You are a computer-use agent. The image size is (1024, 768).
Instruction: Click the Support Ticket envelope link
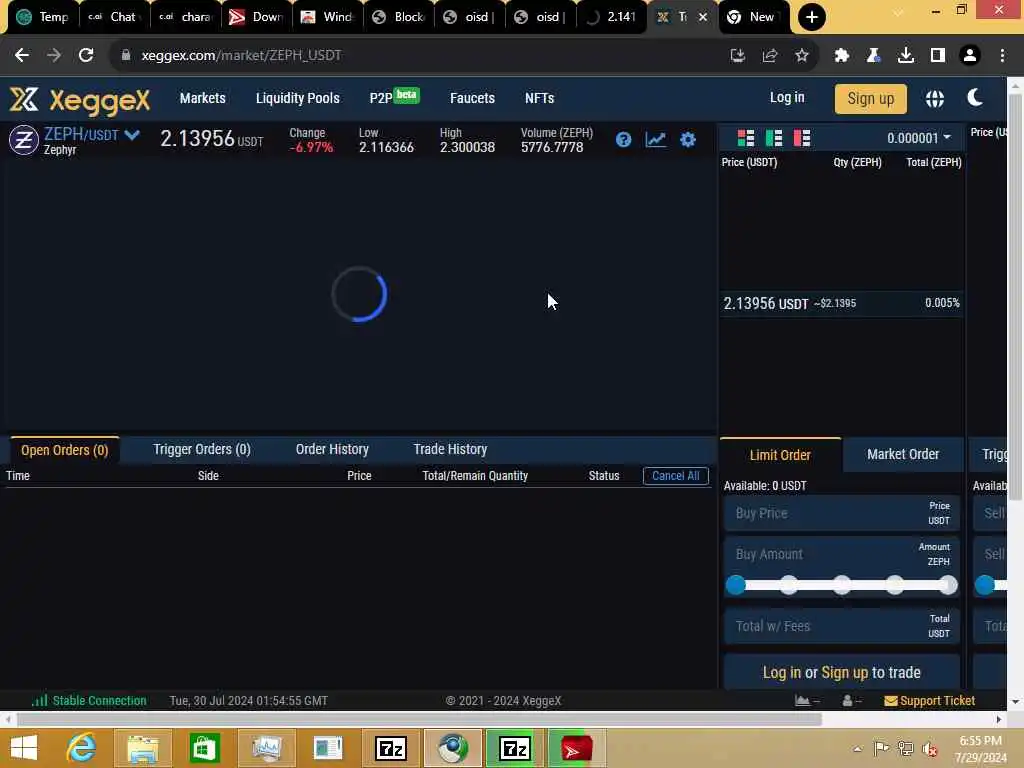(x=929, y=701)
